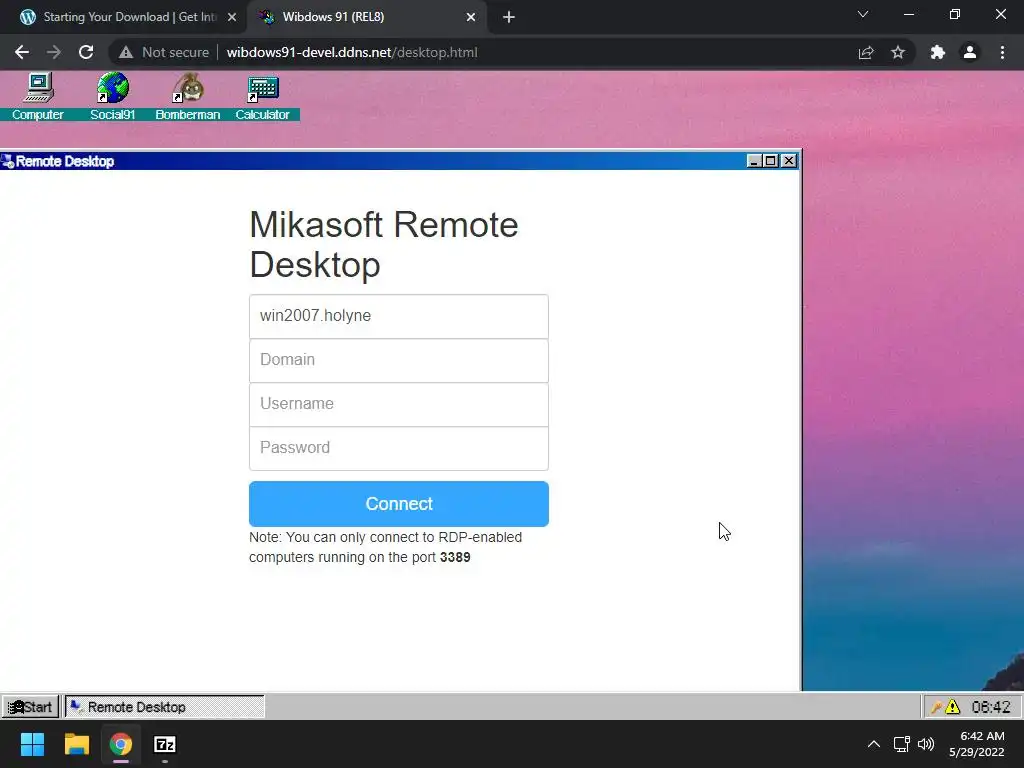Open the 6:42 AM date and time

(977, 744)
